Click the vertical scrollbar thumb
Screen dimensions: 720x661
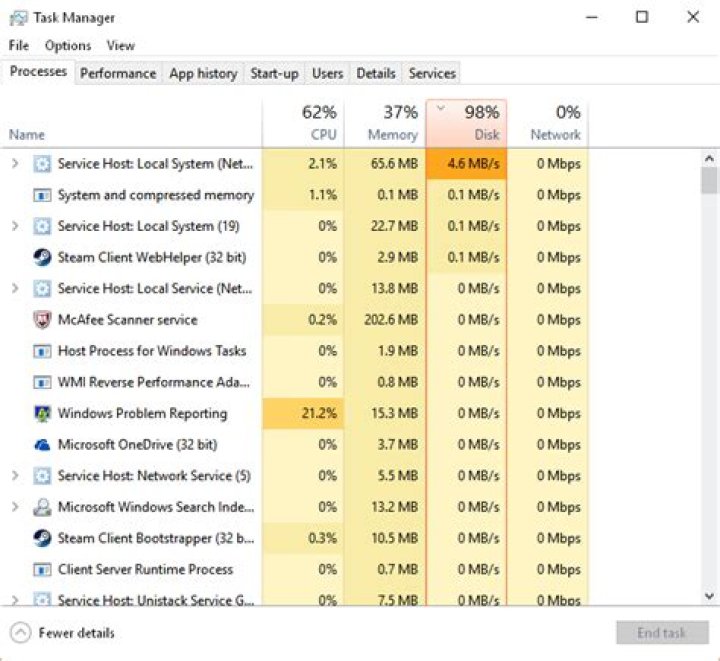point(709,180)
